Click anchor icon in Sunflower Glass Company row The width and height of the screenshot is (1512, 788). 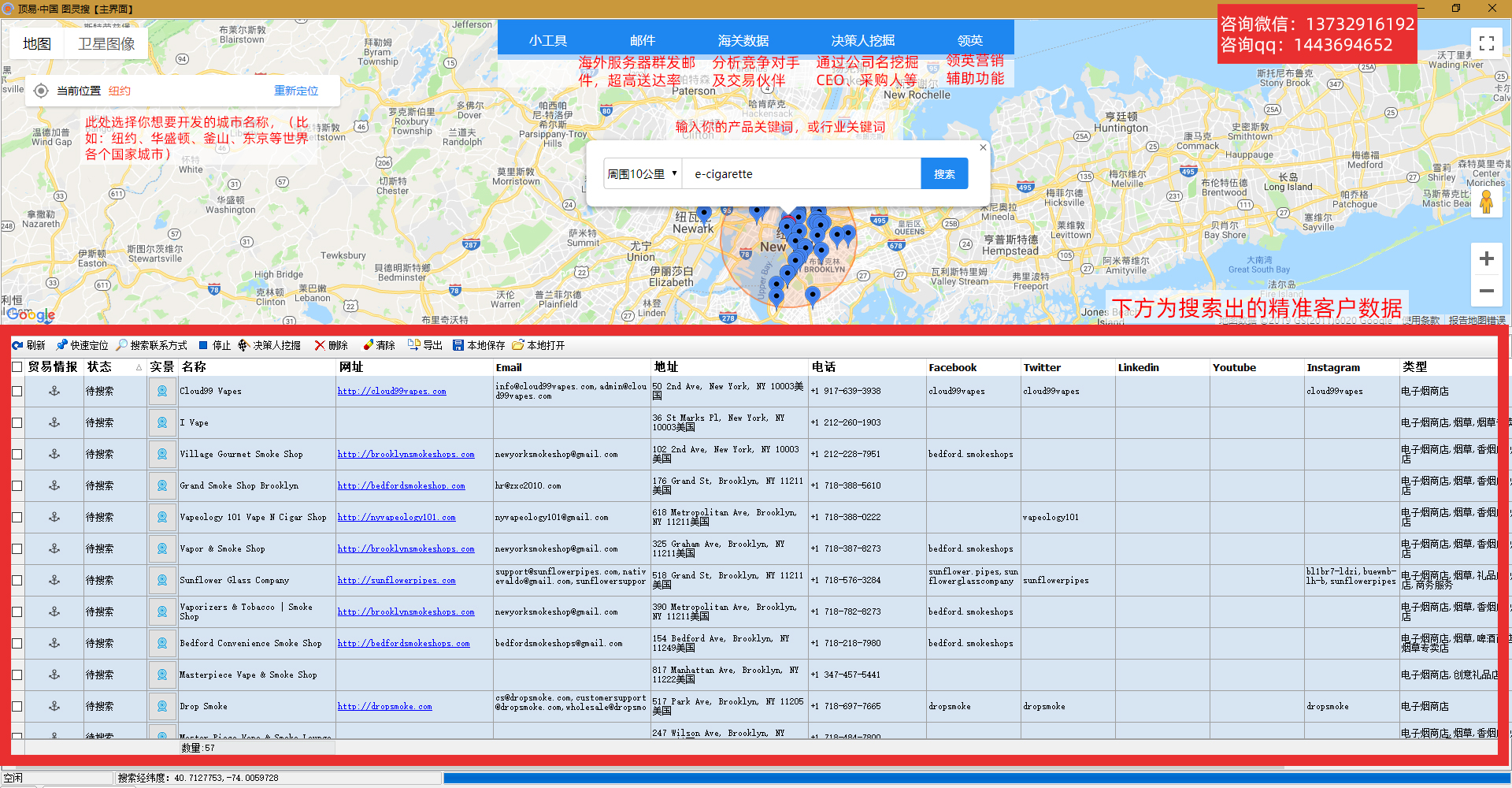(54, 580)
